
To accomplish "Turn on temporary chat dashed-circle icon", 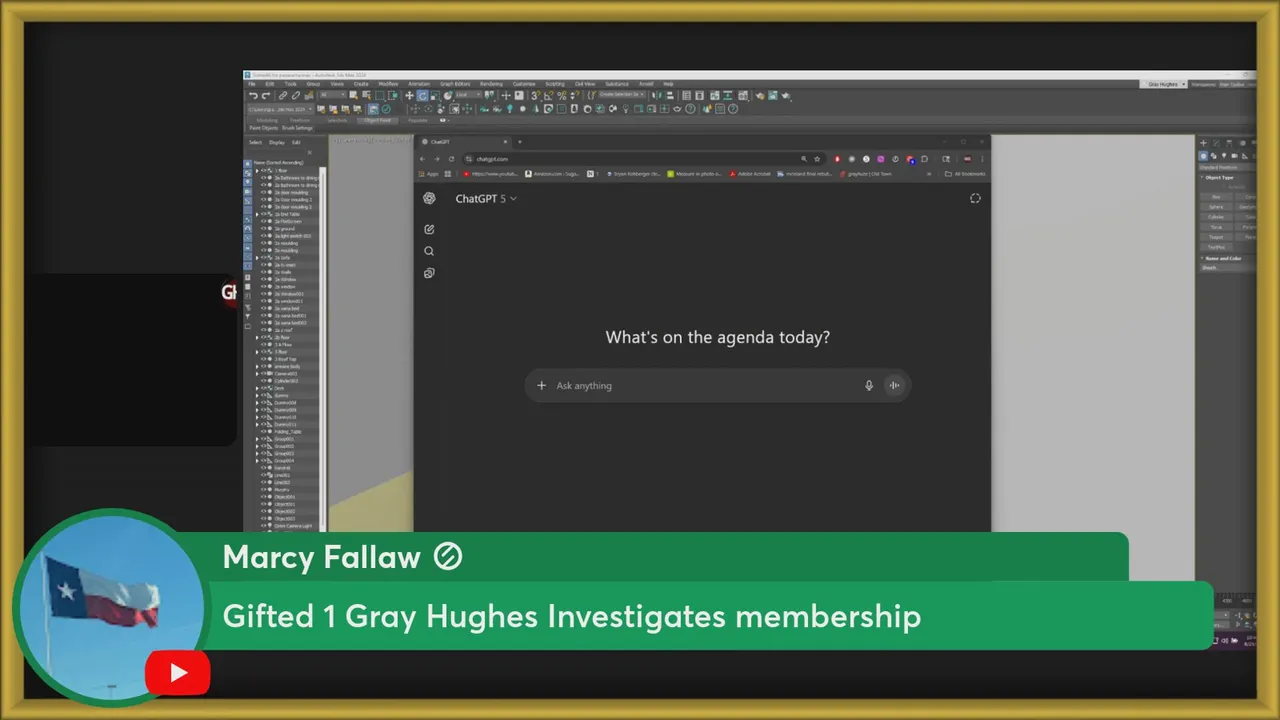I will pos(975,198).
